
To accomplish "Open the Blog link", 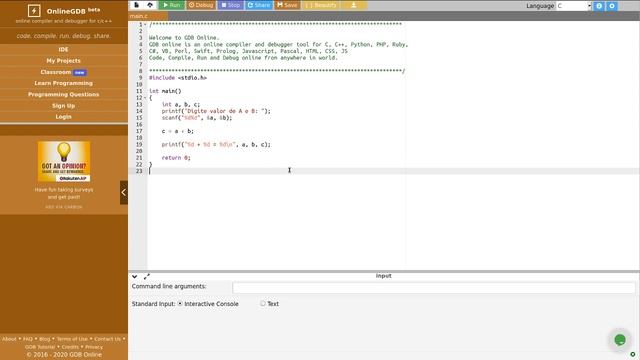I will [44, 339].
